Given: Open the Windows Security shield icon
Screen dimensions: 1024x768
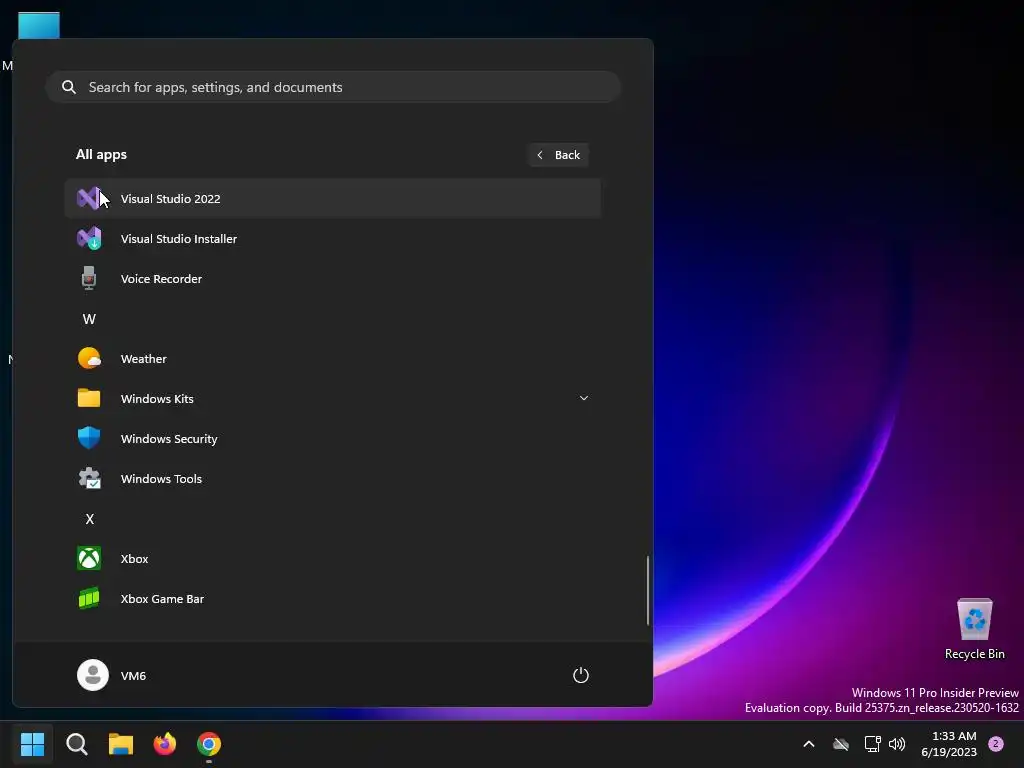Looking at the screenshot, I should pyautogui.click(x=89, y=438).
